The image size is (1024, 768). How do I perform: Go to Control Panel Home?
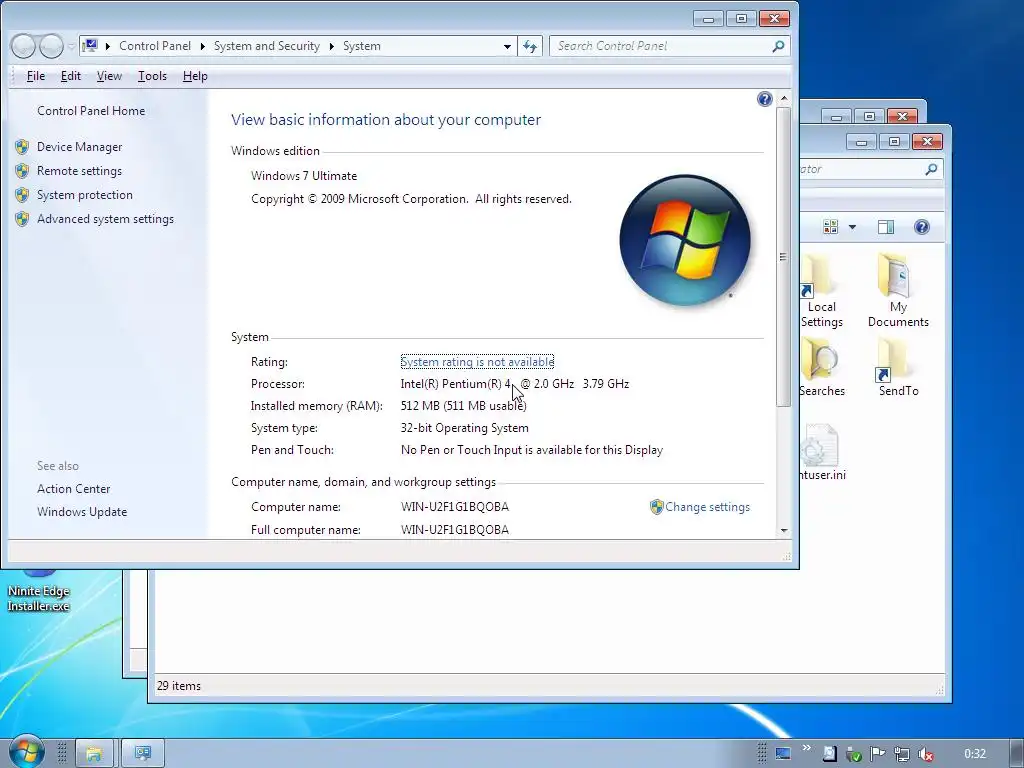(91, 111)
